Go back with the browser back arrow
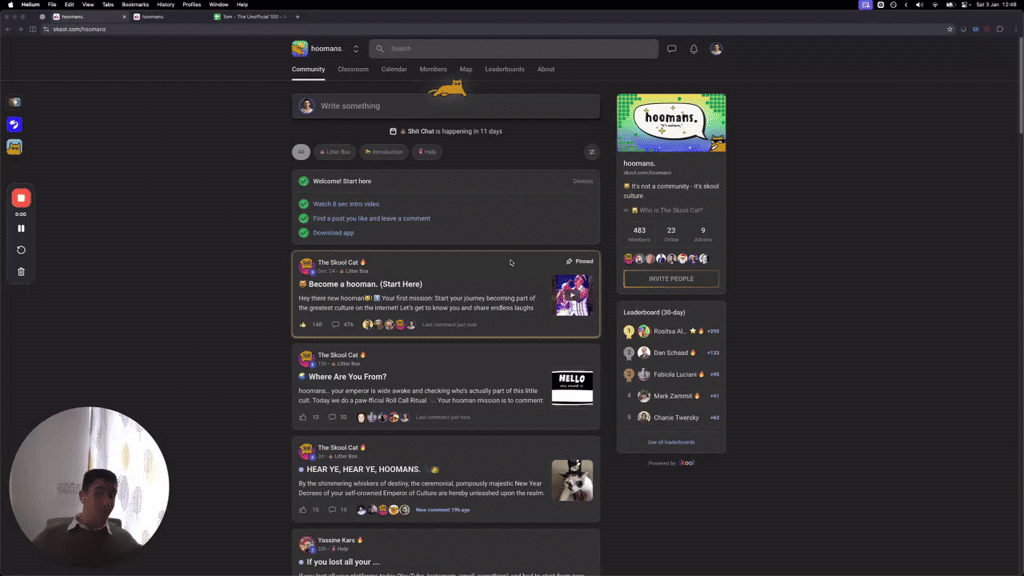This screenshot has height=576, width=1024. (x=8, y=29)
